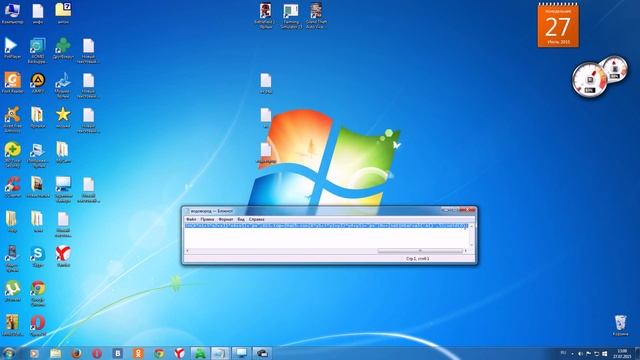Viewport: 640px width, 360px height.
Task: Open the Файл menu in Notepad
Action: pyautogui.click(x=191, y=220)
